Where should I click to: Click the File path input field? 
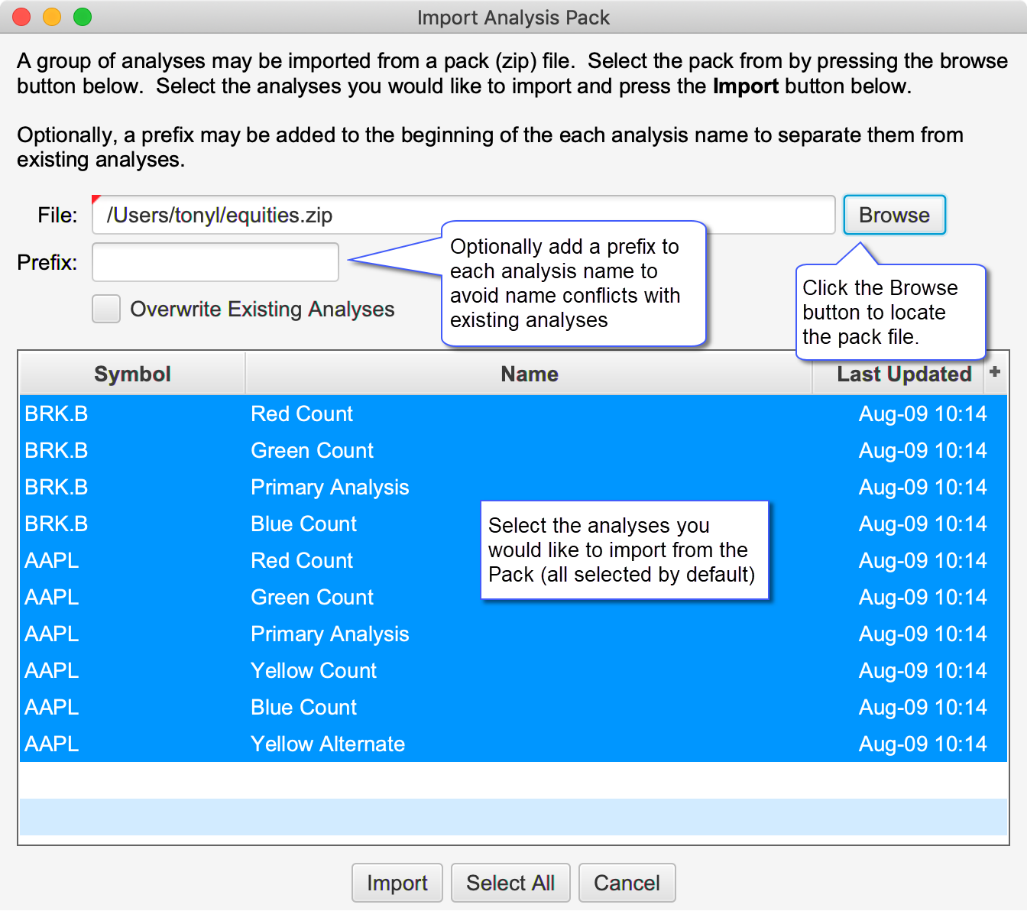pos(463,215)
